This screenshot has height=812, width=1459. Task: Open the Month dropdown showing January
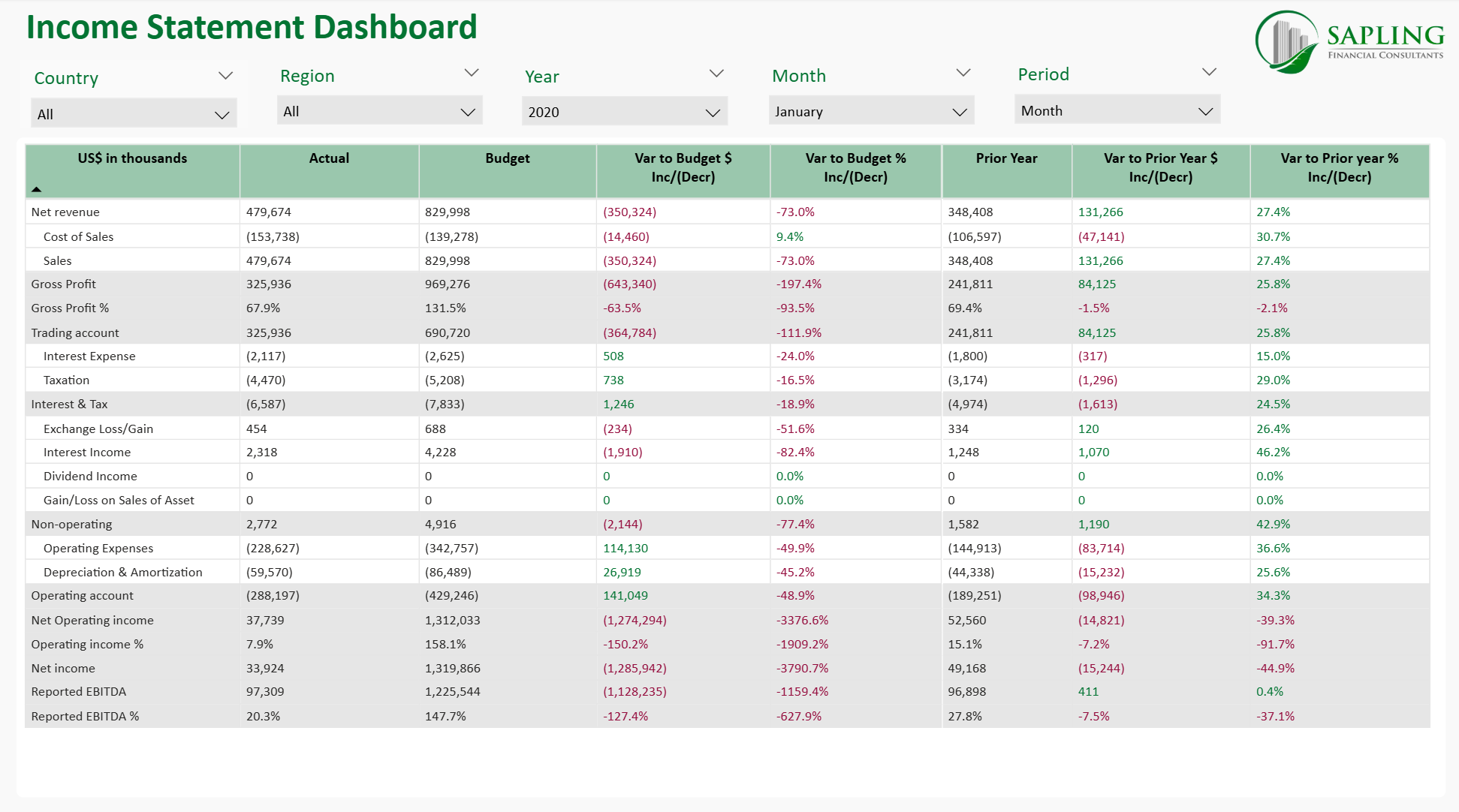click(871, 112)
